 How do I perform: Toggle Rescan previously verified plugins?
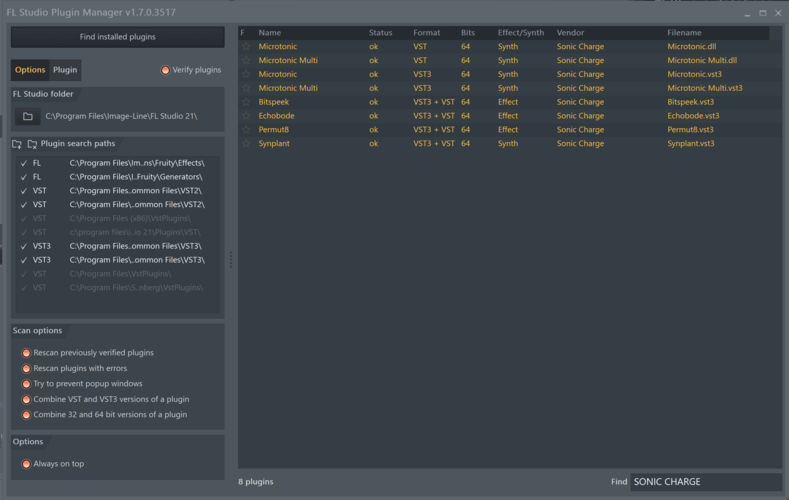point(26,353)
